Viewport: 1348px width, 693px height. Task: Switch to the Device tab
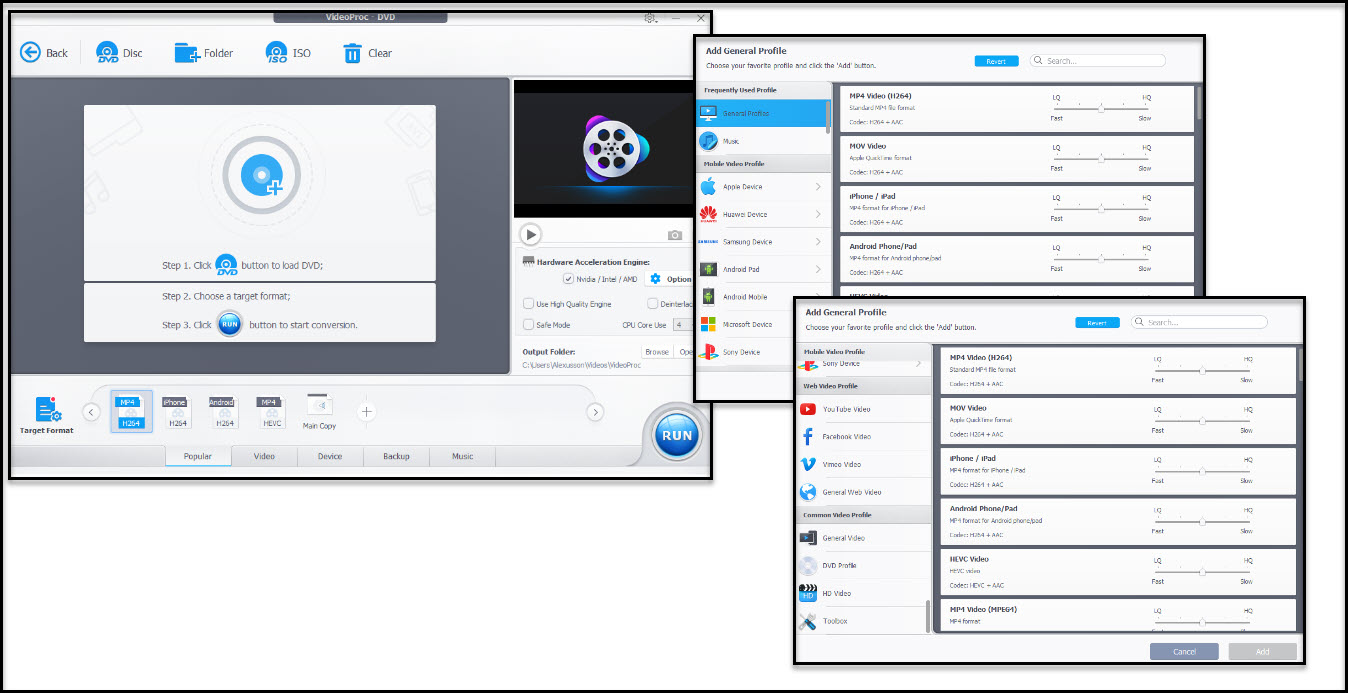(330, 456)
